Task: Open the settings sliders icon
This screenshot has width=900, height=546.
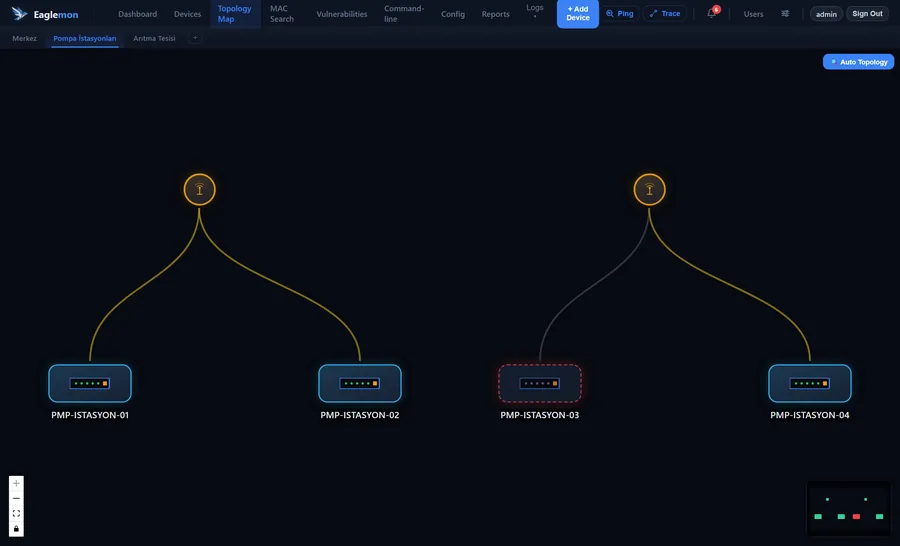Action: click(x=785, y=14)
